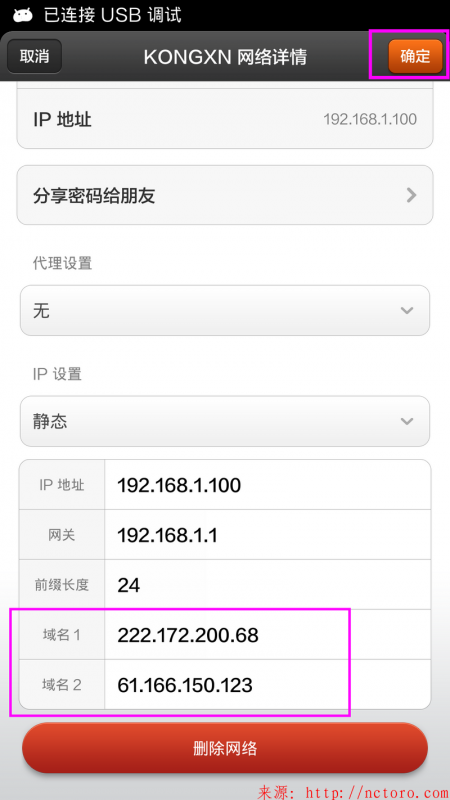Click the proxy settings dropdown arrow
This screenshot has height=800, width=450.
click(x=407, y=310)
